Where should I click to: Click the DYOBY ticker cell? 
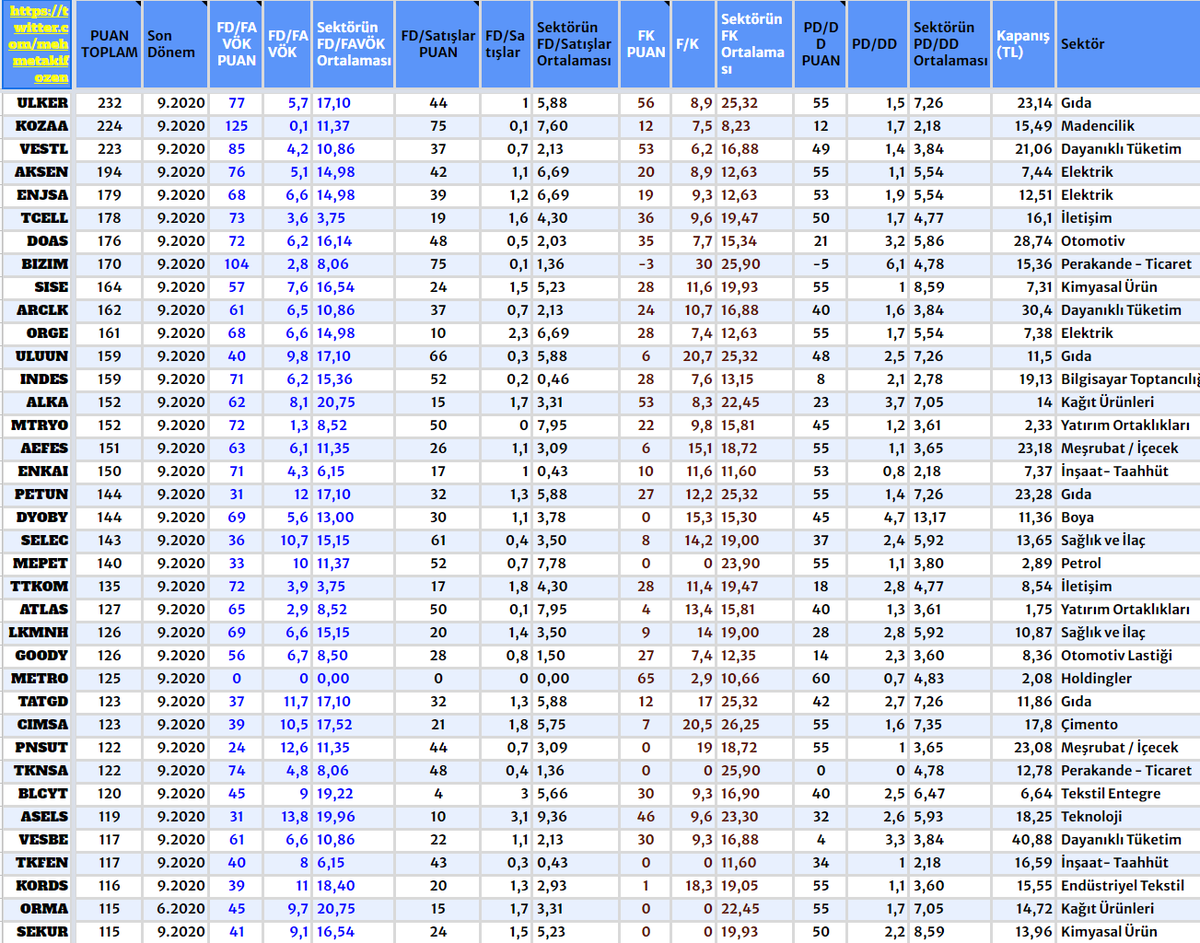pos(38,518)
